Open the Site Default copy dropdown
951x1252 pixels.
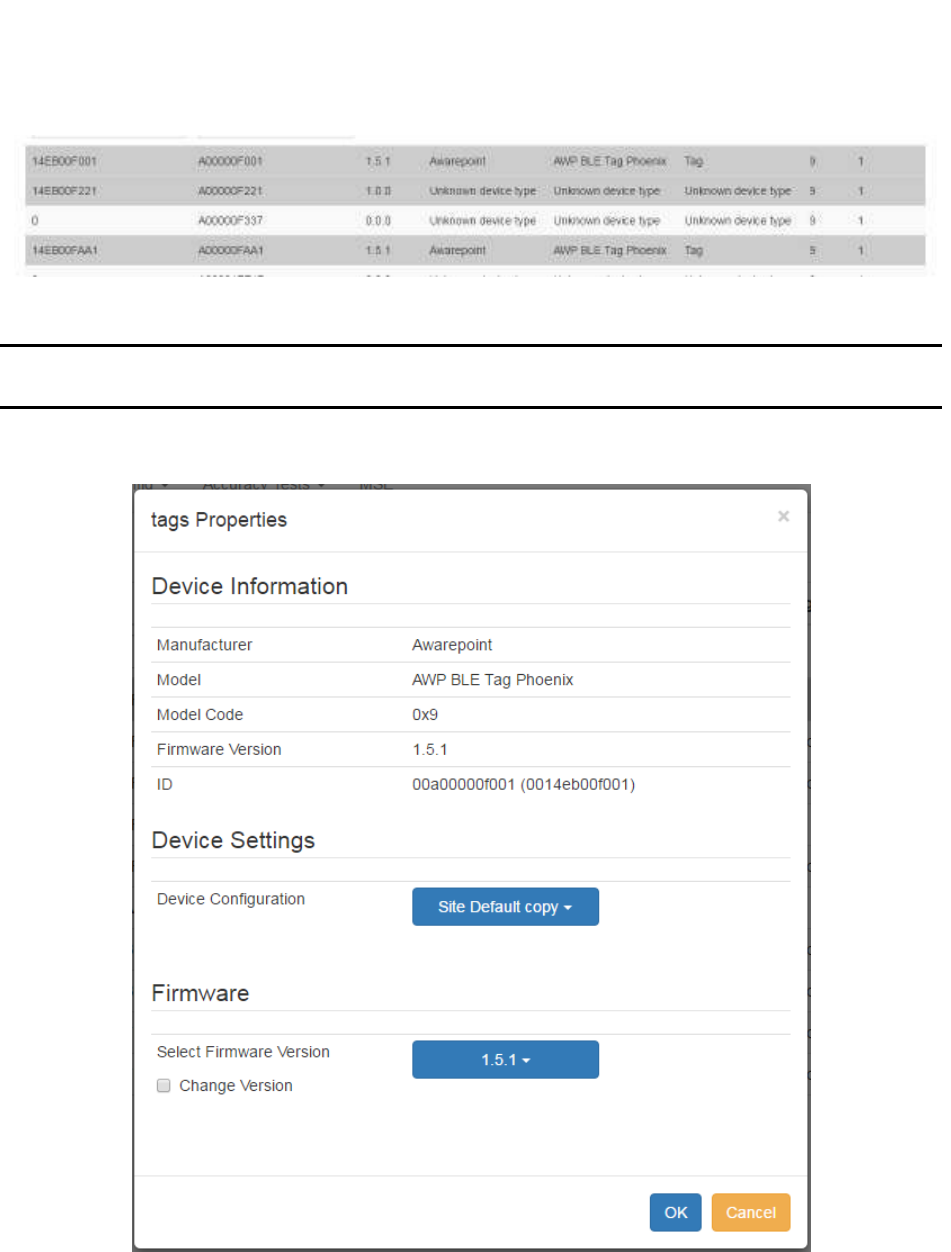[x=505, y=907]
